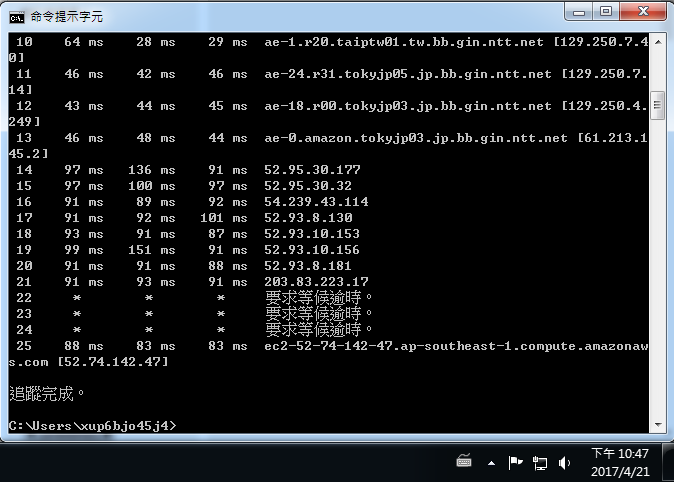Open the network status tray icon

pyautogui.click(x=540, y=463)
